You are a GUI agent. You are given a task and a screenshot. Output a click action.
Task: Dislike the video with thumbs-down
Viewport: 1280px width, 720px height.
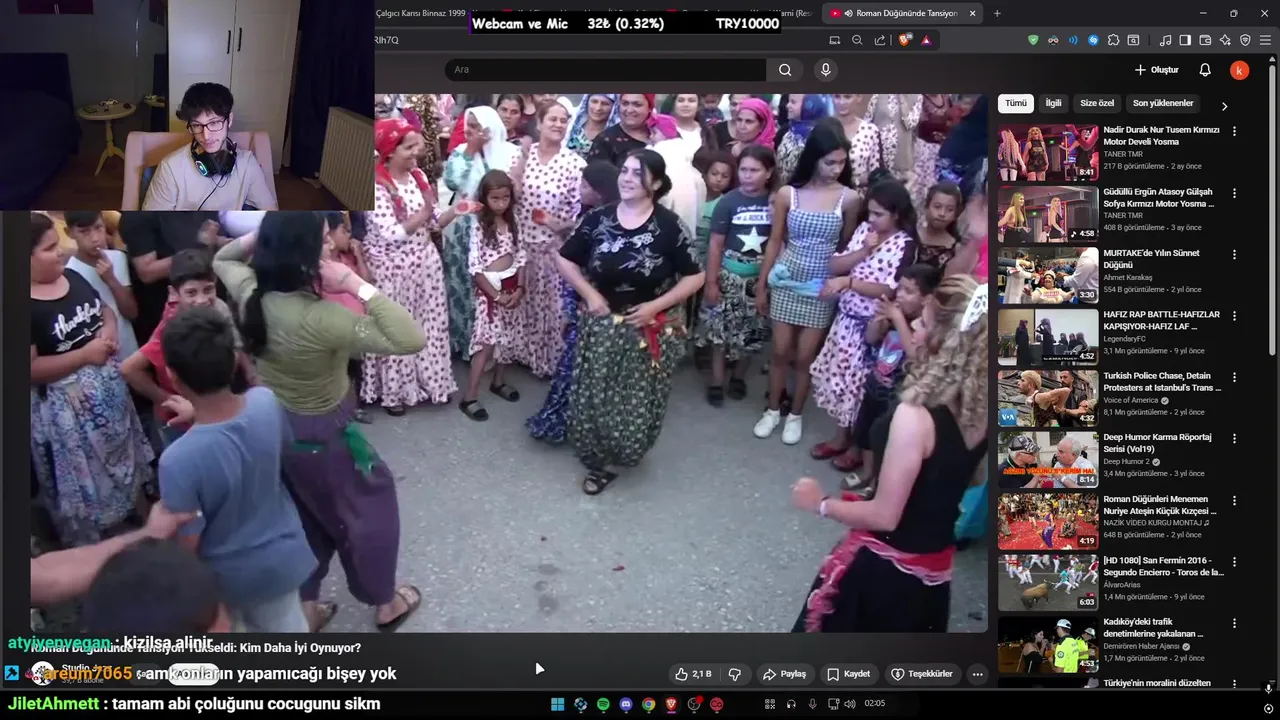pos(734,674)
